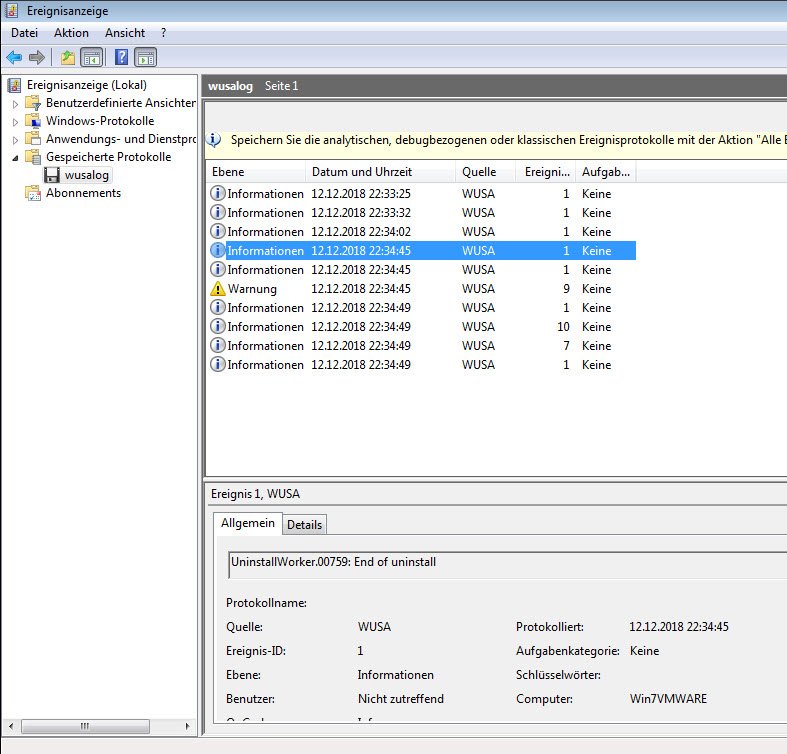The height and width of the screenshot is (754, 787).
Task: Sort events by Ebene column header
Action: (x=228, y=172)
